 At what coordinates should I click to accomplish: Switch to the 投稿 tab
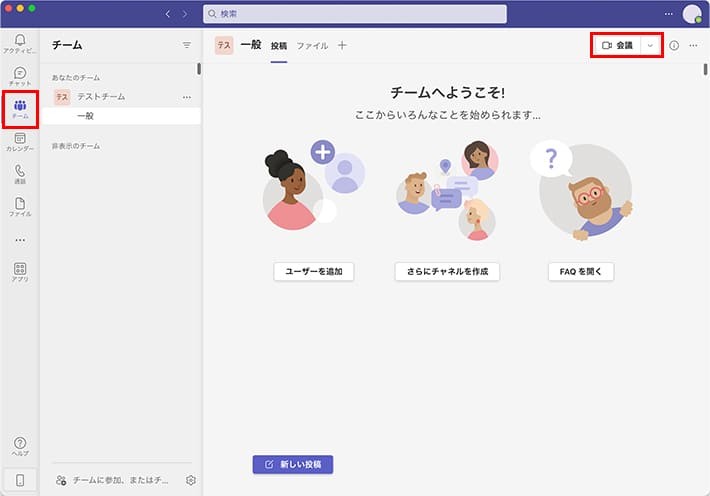[x=279, y=46]
